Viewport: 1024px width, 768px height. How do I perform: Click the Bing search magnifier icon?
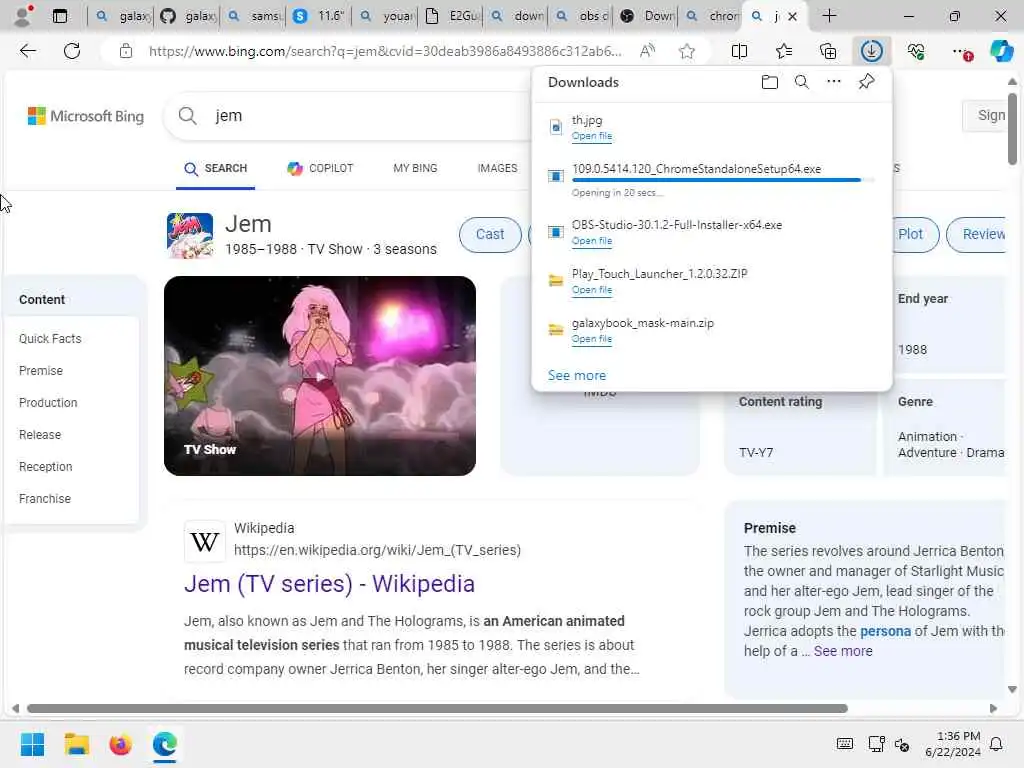[x=187, y=116]
